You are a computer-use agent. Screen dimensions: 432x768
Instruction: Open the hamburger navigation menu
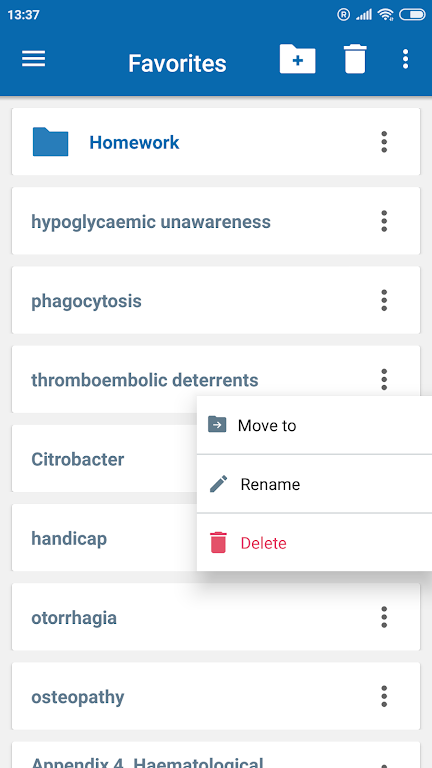pyautogui.click(x=34, y=59)
